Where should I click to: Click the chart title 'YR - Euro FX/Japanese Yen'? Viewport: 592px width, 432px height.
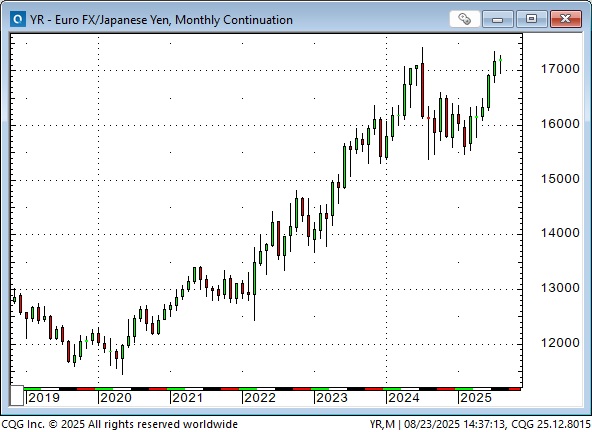tap(100, 20)
